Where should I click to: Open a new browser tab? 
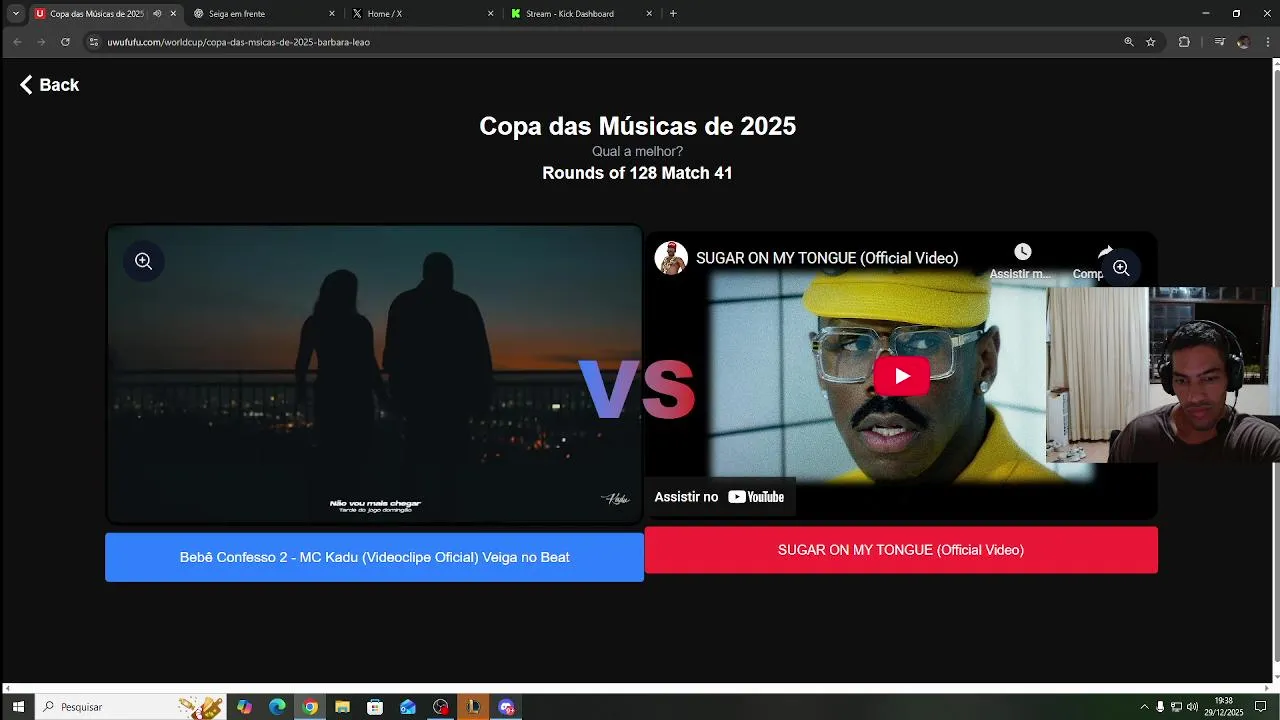(673, 14)
